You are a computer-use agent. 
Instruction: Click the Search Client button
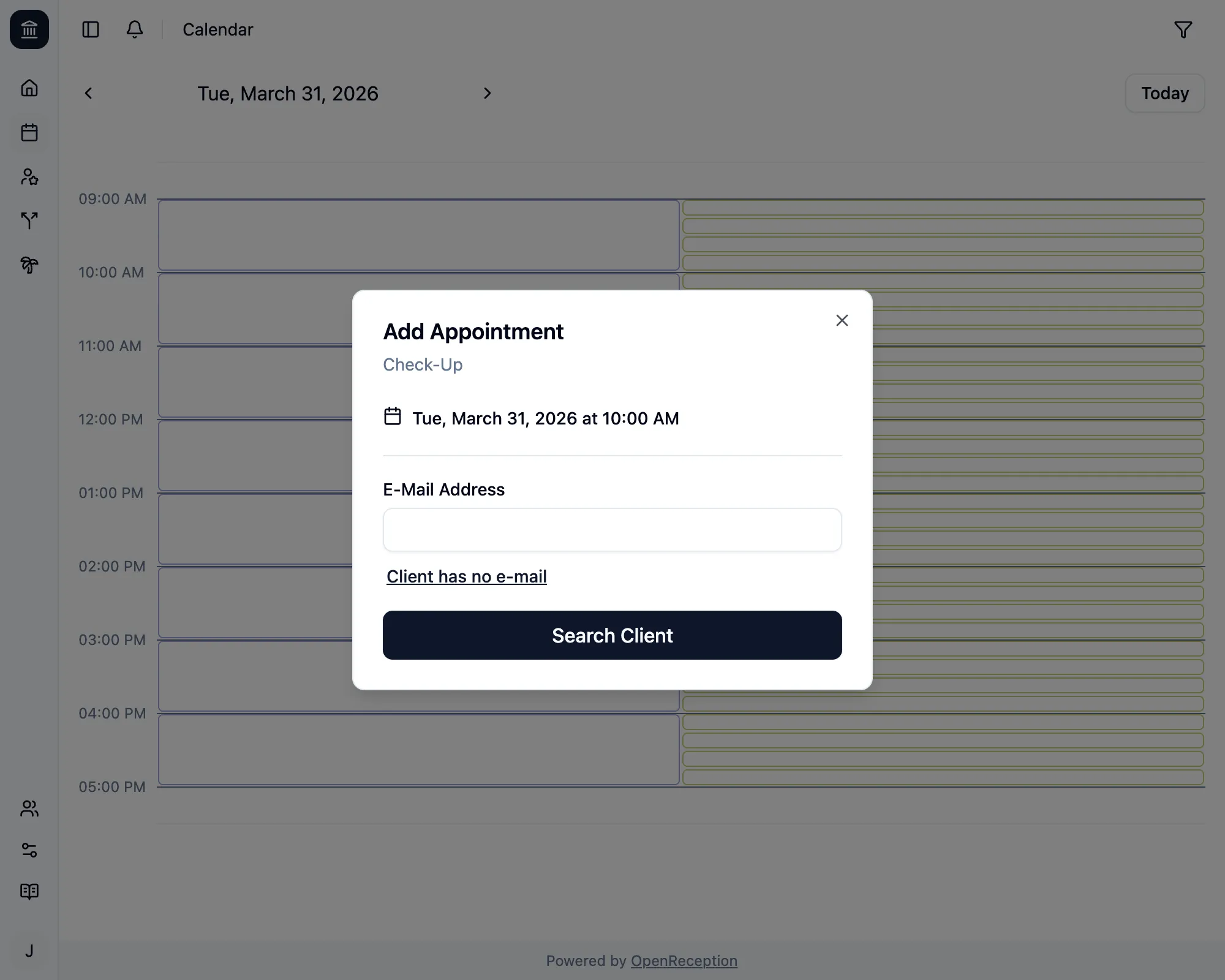click(612, 635)
